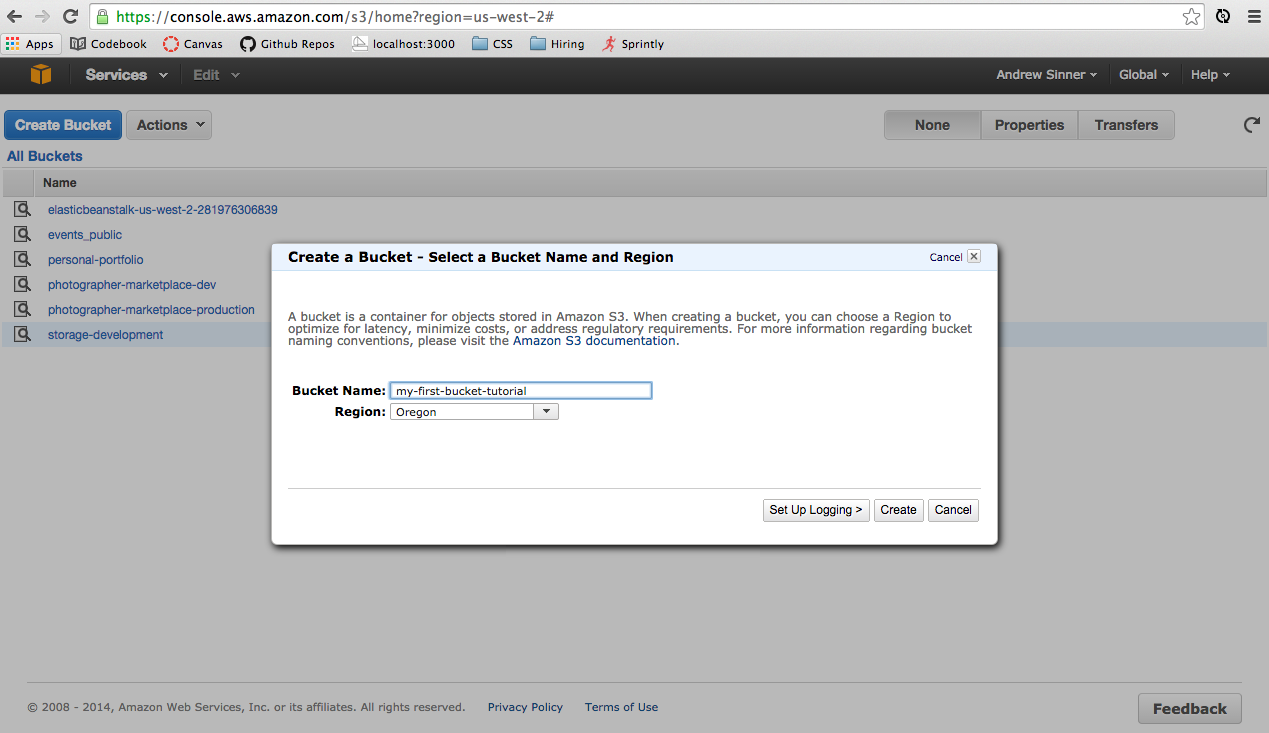The image size is (1269, 733).
Task: Click the browser back arrow
Action: coord(14,17)
